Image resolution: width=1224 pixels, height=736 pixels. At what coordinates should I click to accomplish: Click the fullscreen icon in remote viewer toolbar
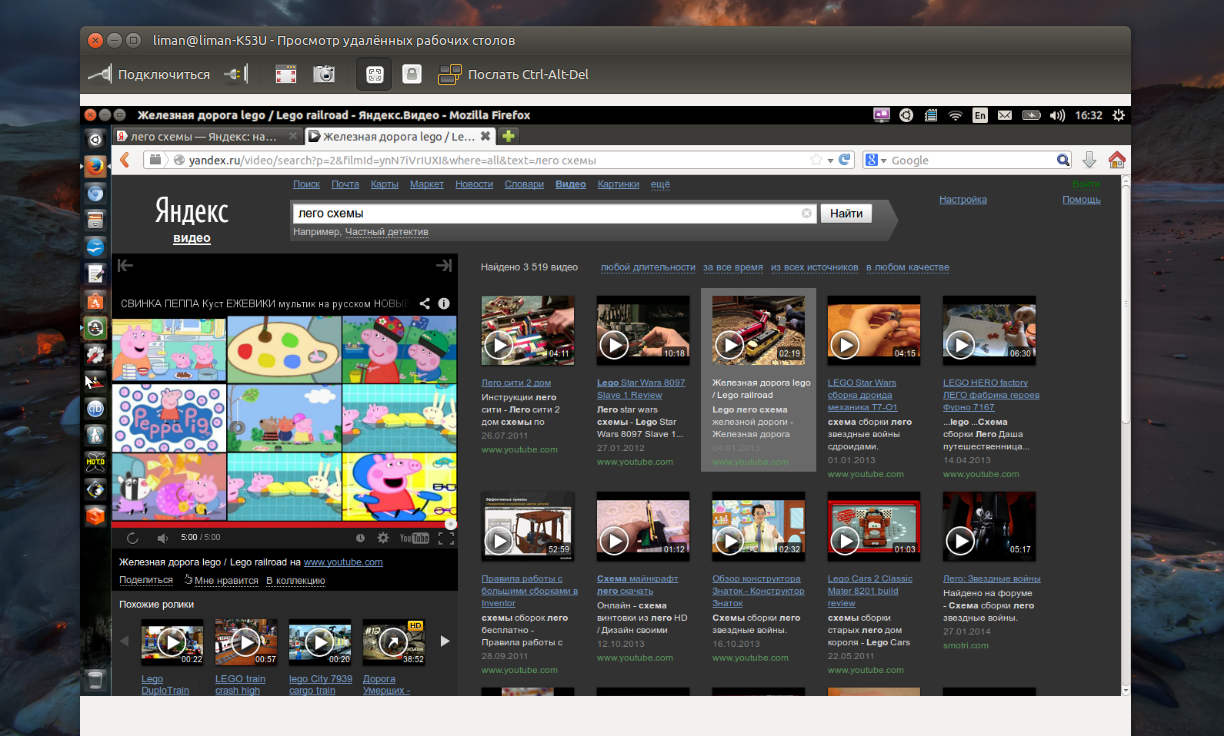click(286, 74)
